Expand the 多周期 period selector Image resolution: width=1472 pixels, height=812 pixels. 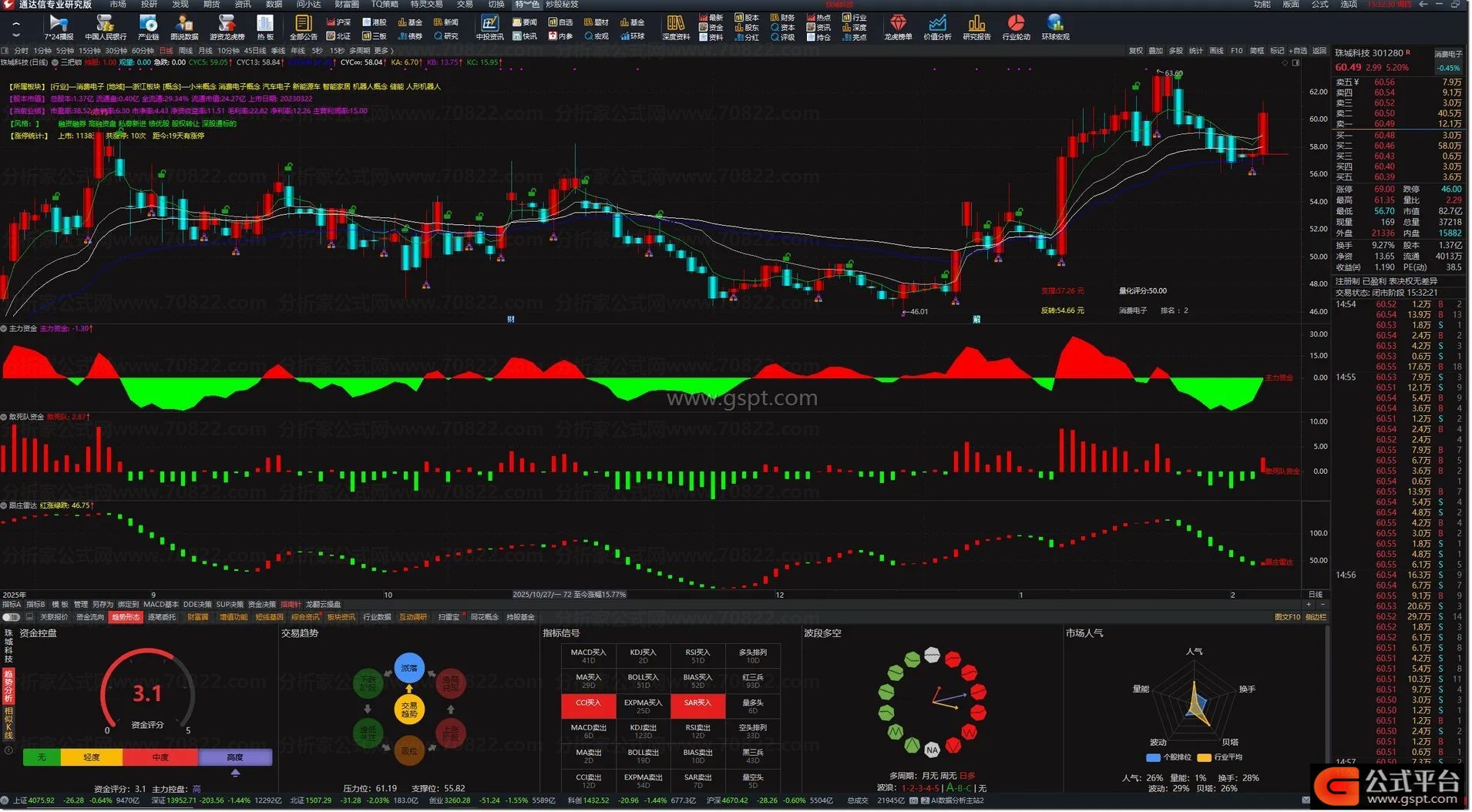click(x=359, y=51)
